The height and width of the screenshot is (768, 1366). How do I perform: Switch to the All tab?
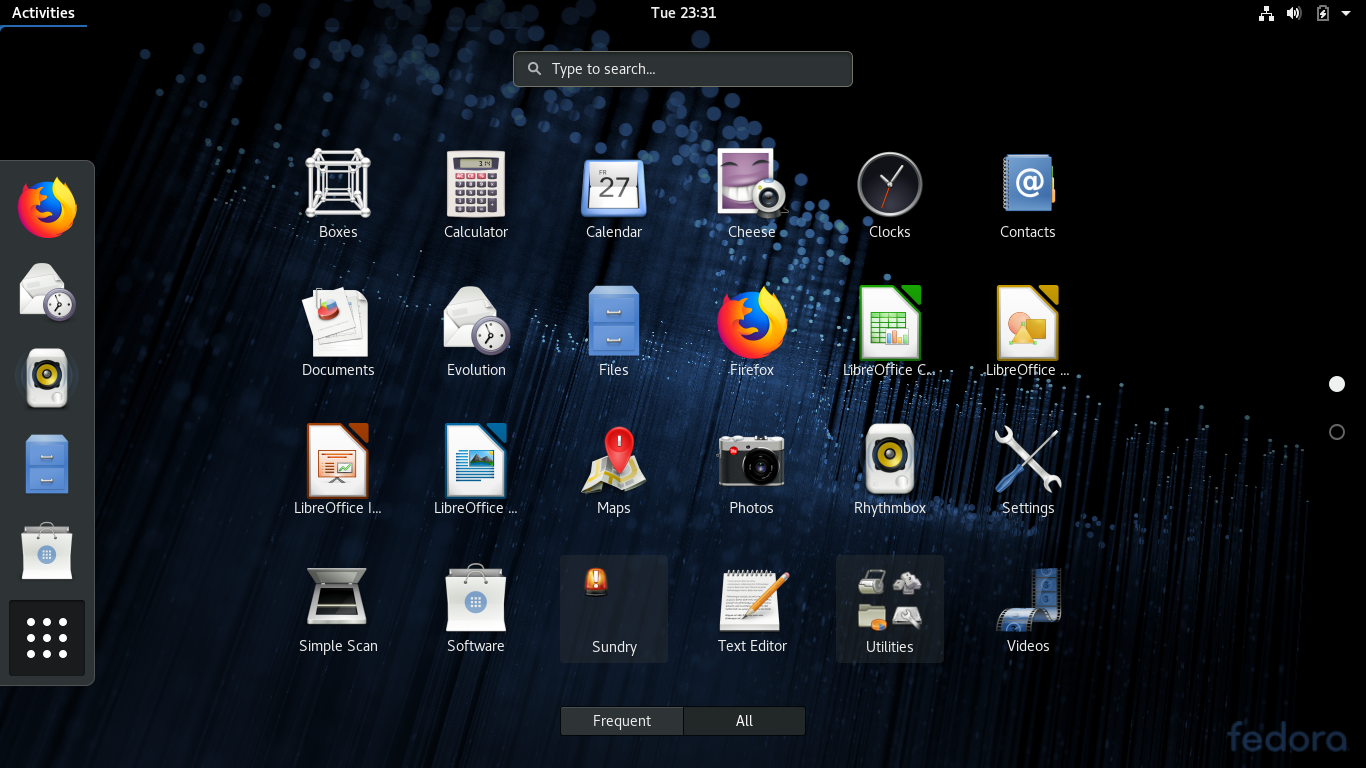(744, 721)
